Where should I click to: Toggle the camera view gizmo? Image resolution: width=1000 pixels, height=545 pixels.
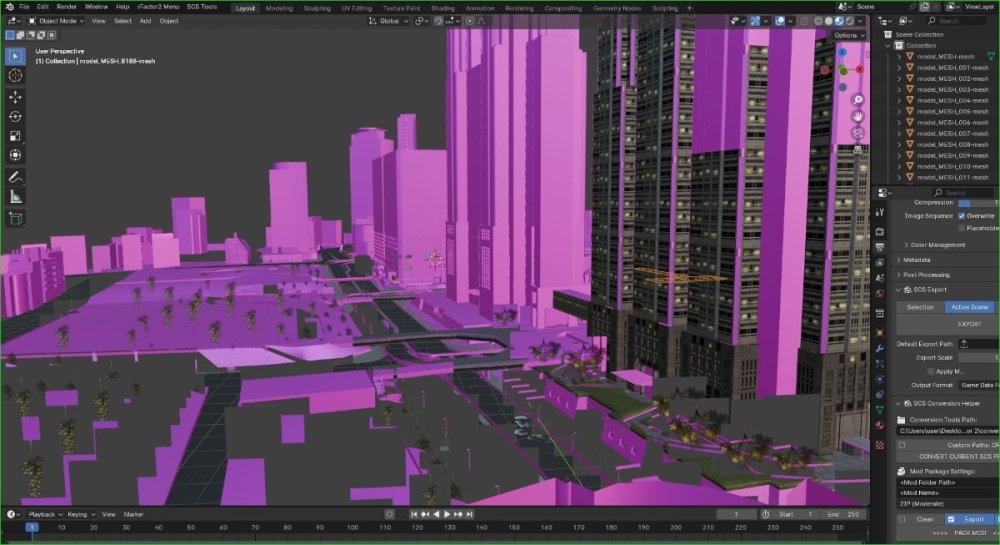click(858, 133)
